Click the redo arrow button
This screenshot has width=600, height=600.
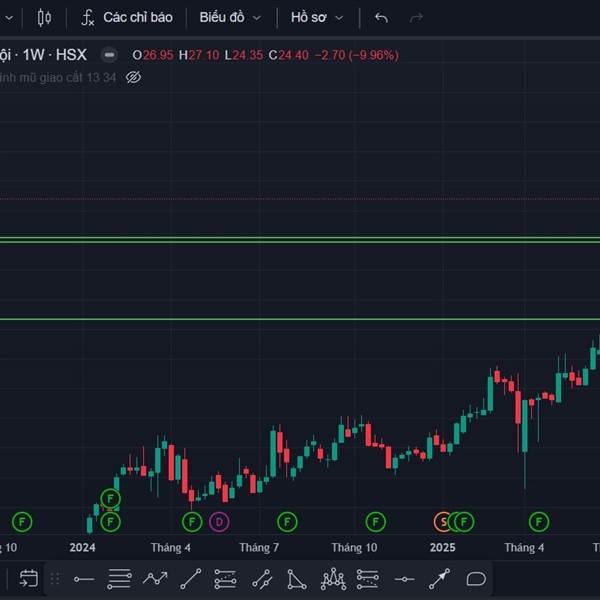click(x=416, y=17)
